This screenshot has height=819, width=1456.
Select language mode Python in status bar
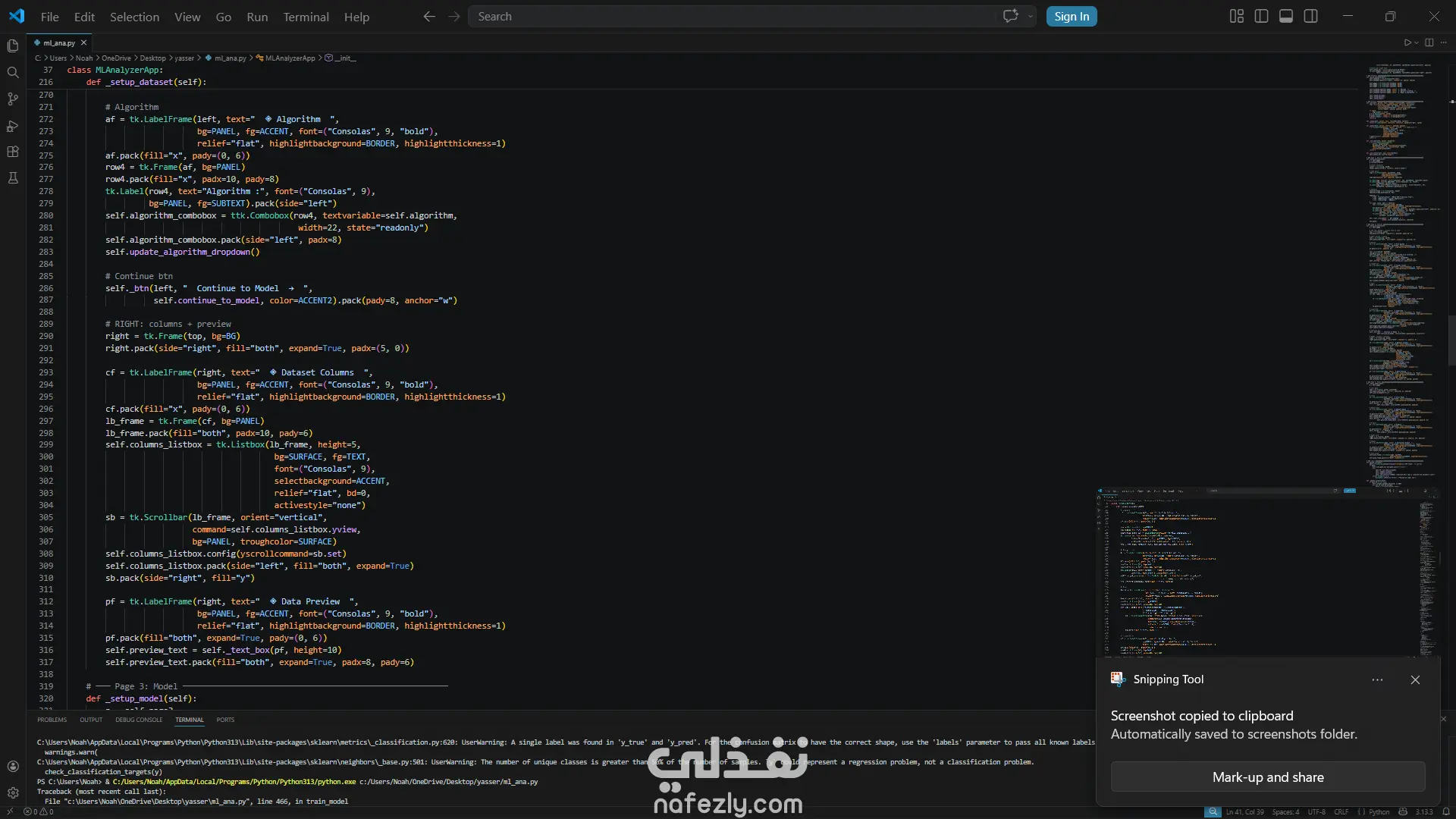pos(1379,811)
